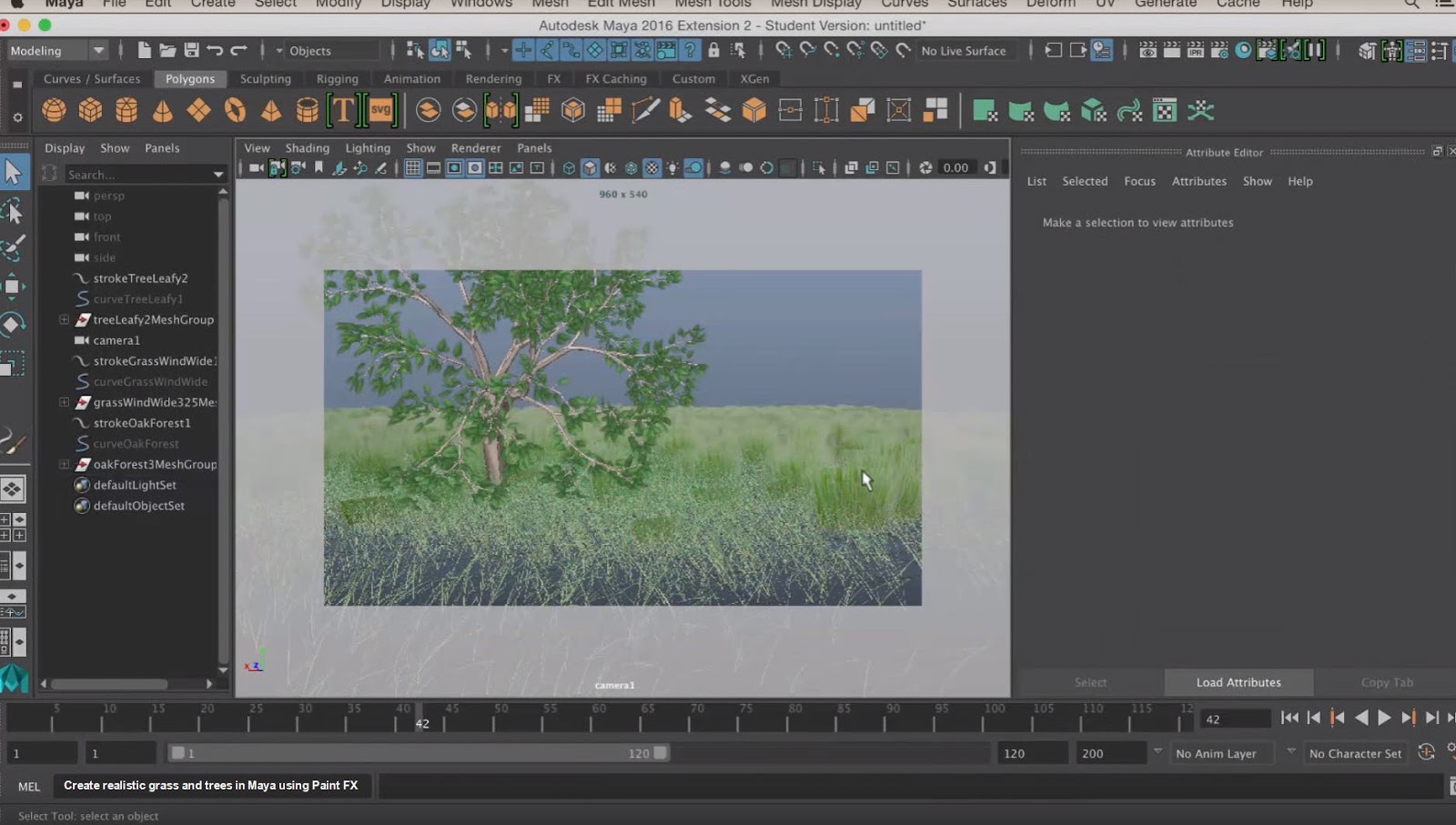The height and width of the screenshot is (825, 1456).
Task: Select the polygon cone creation icon
Action: click(163, 110)
